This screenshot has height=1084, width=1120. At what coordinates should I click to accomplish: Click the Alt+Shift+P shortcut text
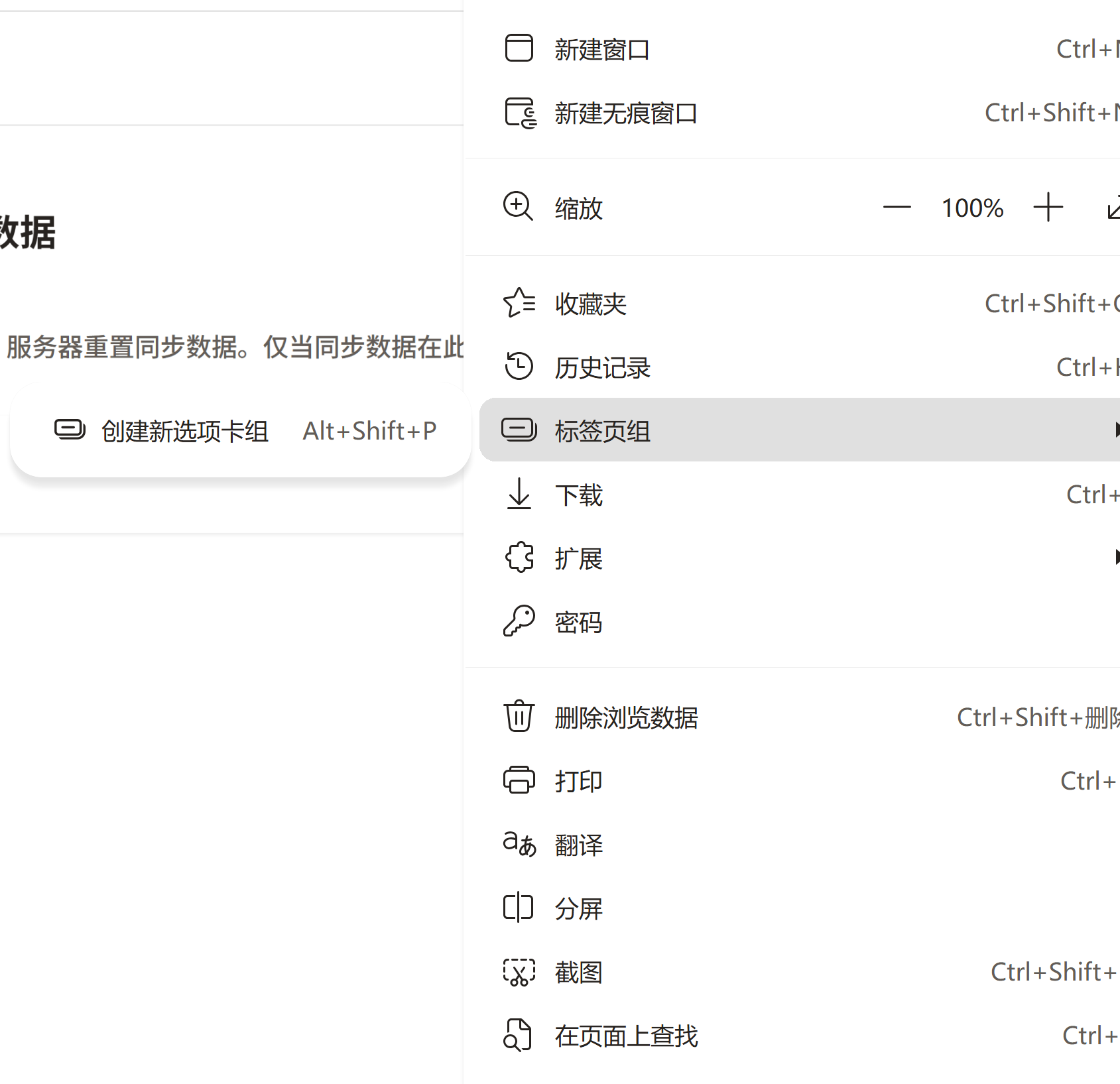tap(369, 431)
